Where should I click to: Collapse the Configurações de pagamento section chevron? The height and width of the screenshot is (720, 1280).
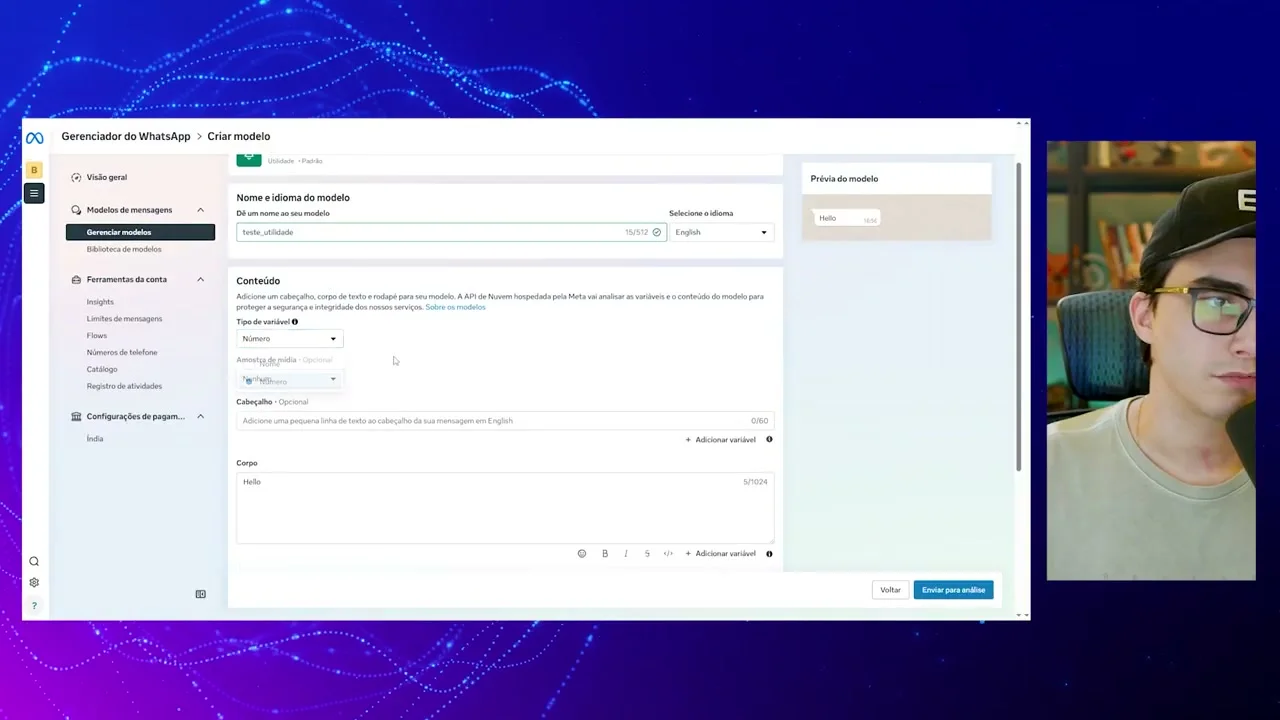[x=201, y=416]
